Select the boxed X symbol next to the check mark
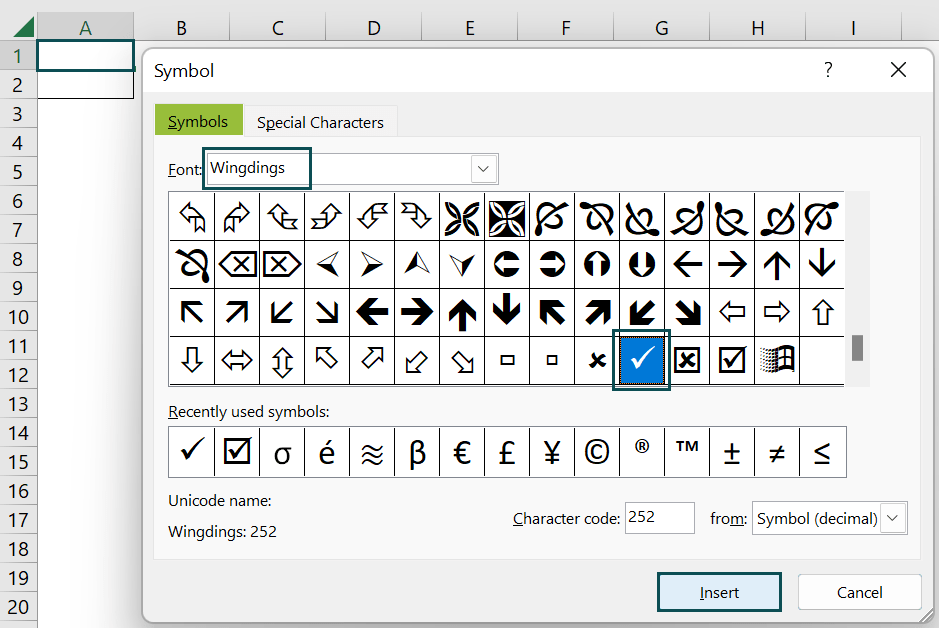Image resolution: width=939 pixels, height=628 pixels. 686,361
